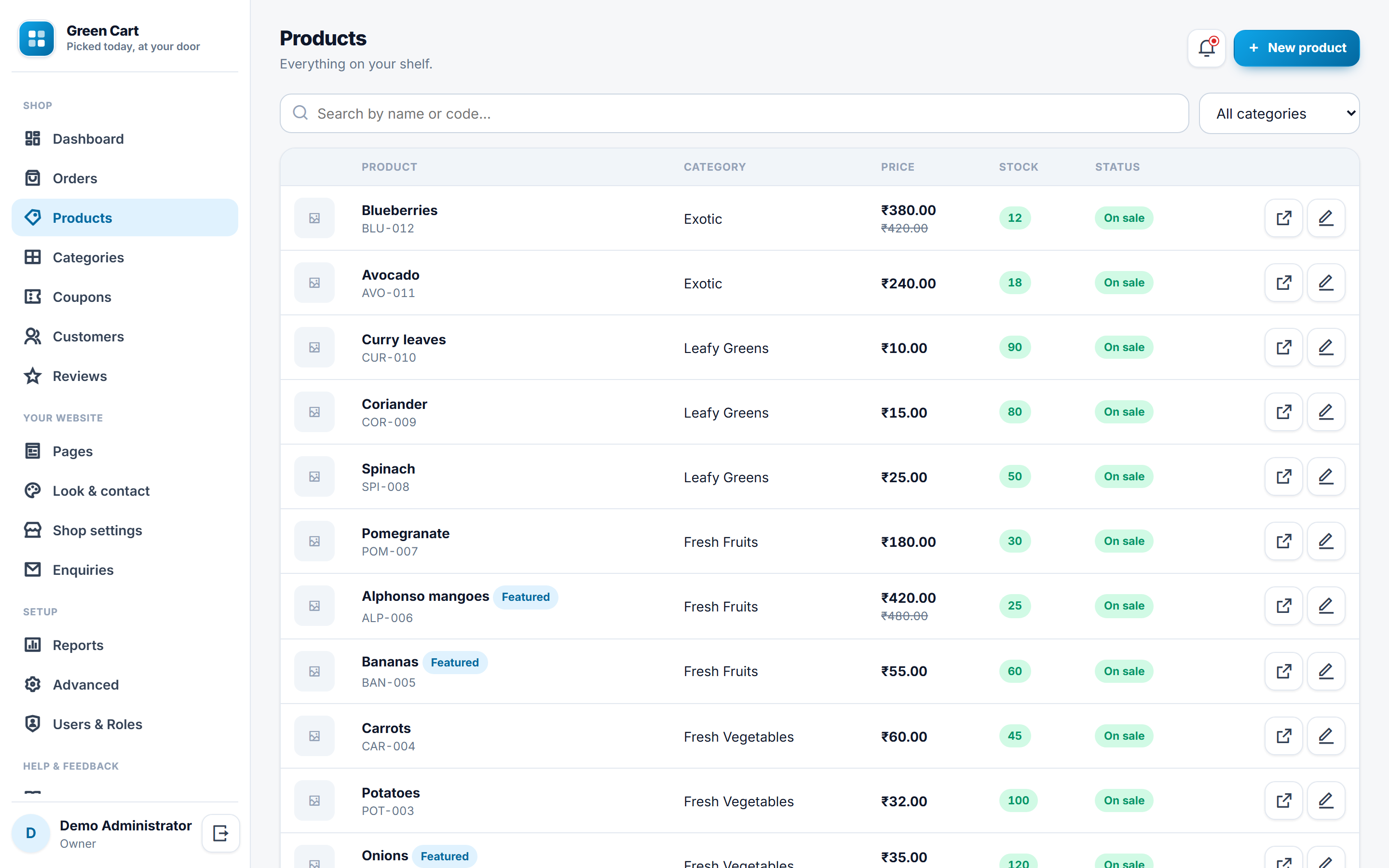Edit the Spinach product
The width and height of the screenshot is (1389, 868).
click(1326, 476)
